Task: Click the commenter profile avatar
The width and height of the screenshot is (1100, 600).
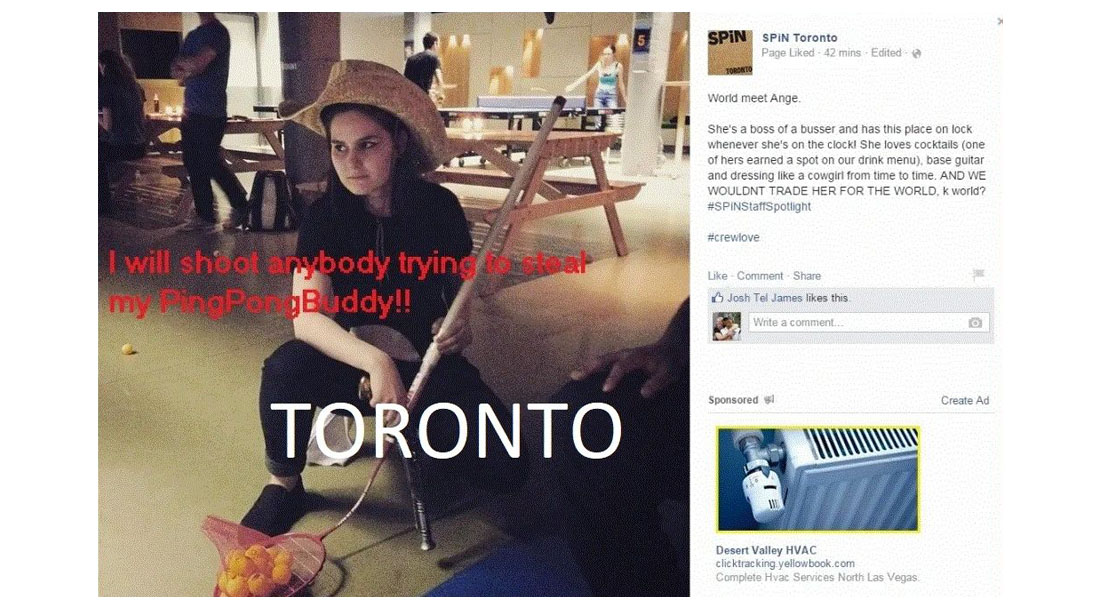Action: (x=727, y=326)
